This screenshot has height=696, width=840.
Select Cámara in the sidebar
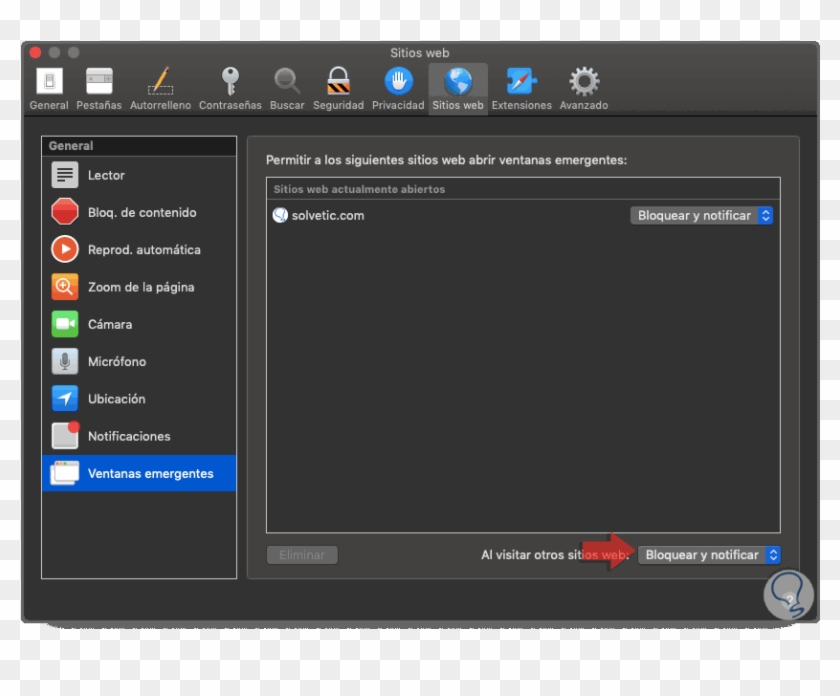[138, 324]
